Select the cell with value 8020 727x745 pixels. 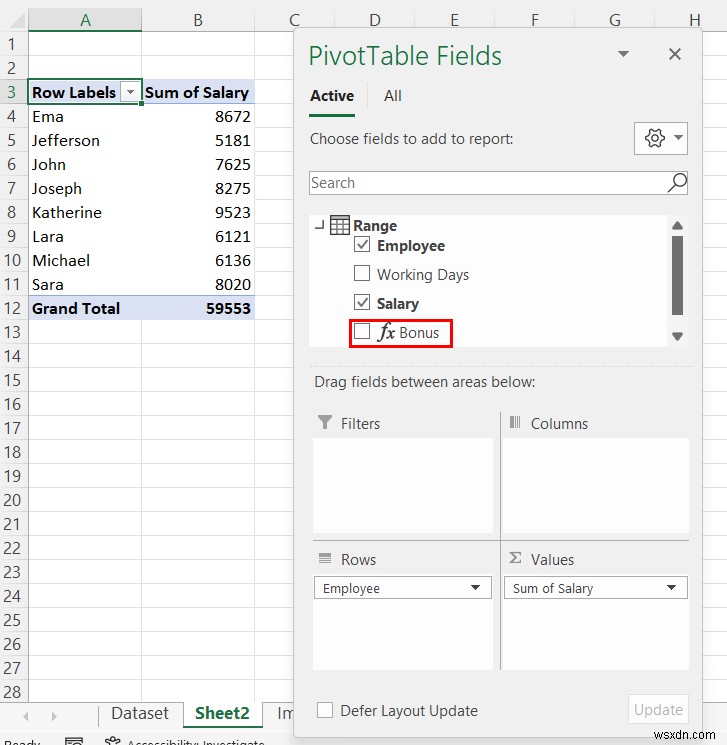click(198, 284)
